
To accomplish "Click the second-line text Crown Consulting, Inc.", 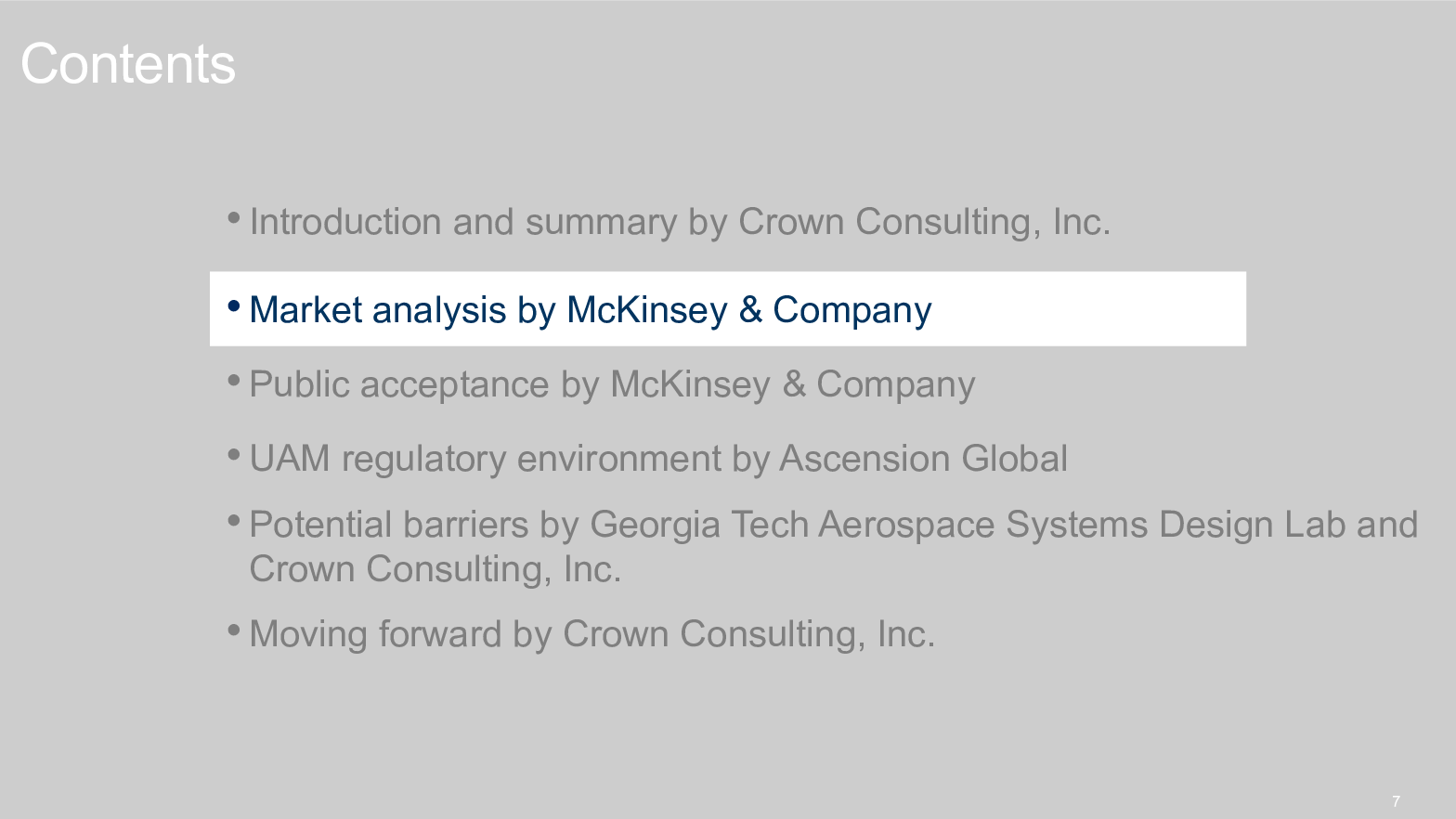I will coord(435,569).
